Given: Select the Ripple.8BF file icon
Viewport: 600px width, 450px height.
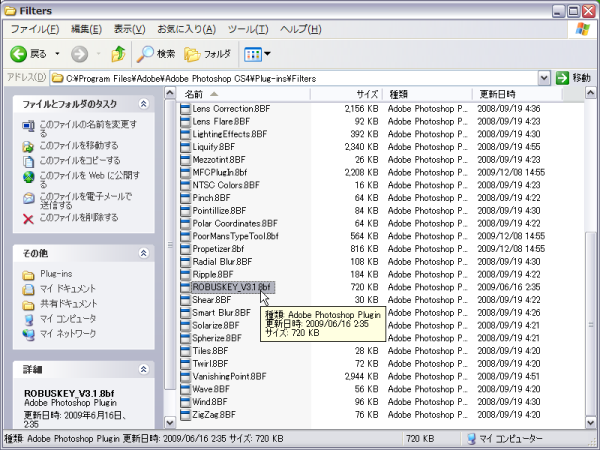Looking at the screenshot, I should pyautogui.click(x=185, y=275).
